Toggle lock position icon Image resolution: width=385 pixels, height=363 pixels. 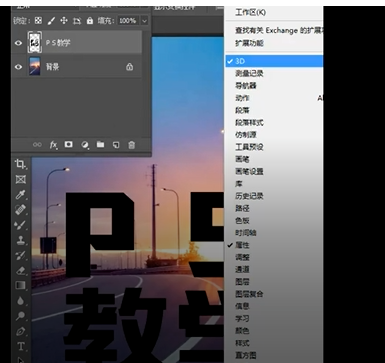pos(64,21)
